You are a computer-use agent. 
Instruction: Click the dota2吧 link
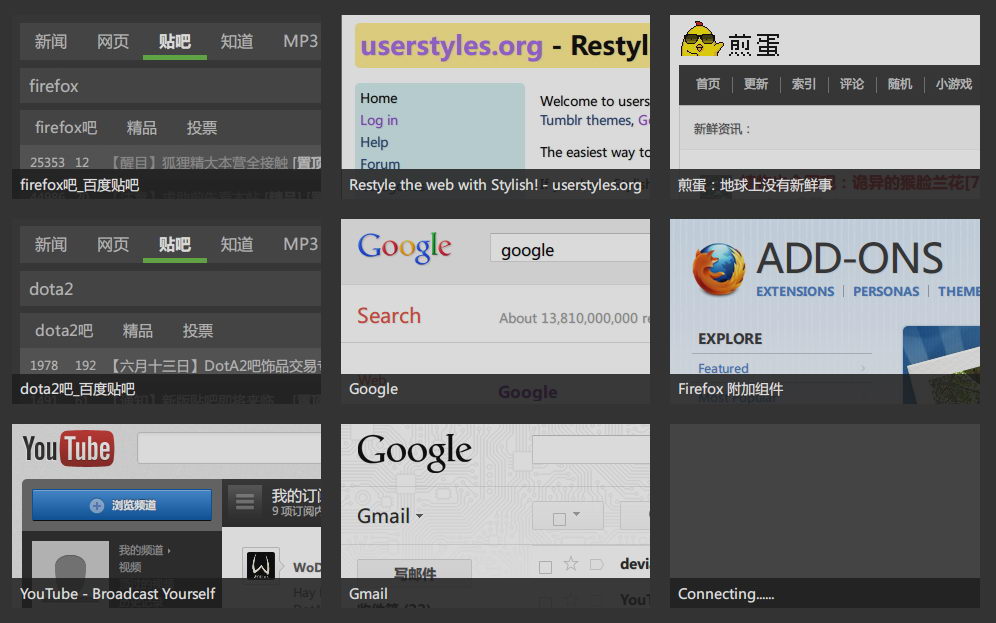click(x=64, y=331)
